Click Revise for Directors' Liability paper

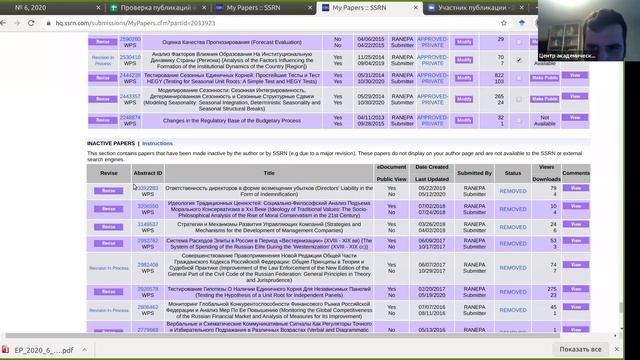click(x=109, y=191)
